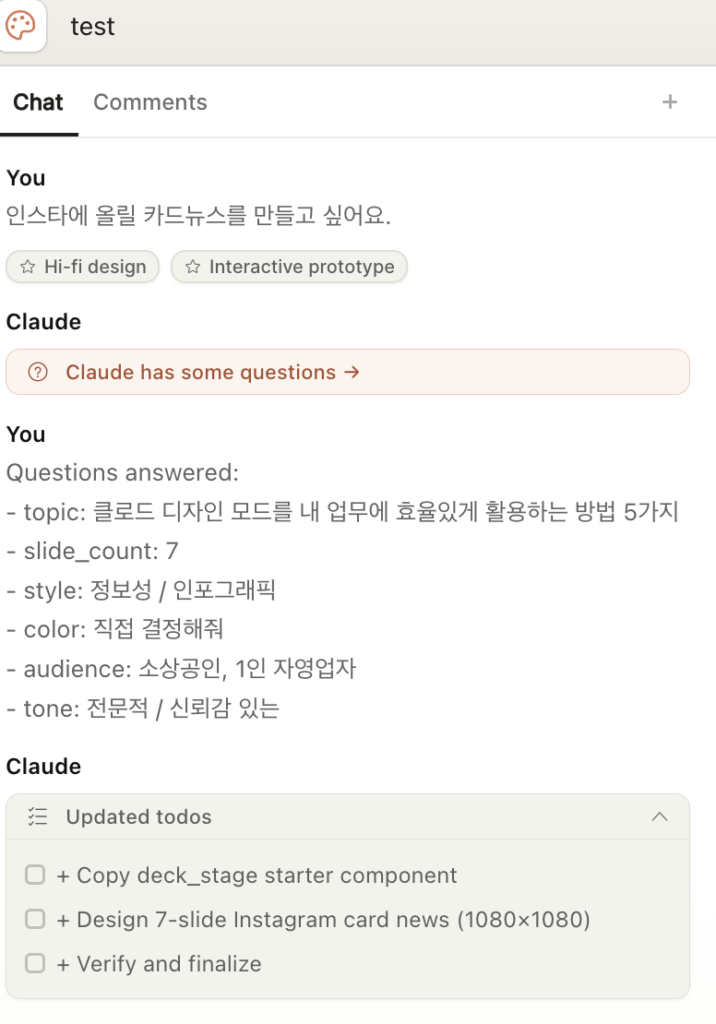
Task: Switch to the Chat tab
Action: (x=39, y=103)
